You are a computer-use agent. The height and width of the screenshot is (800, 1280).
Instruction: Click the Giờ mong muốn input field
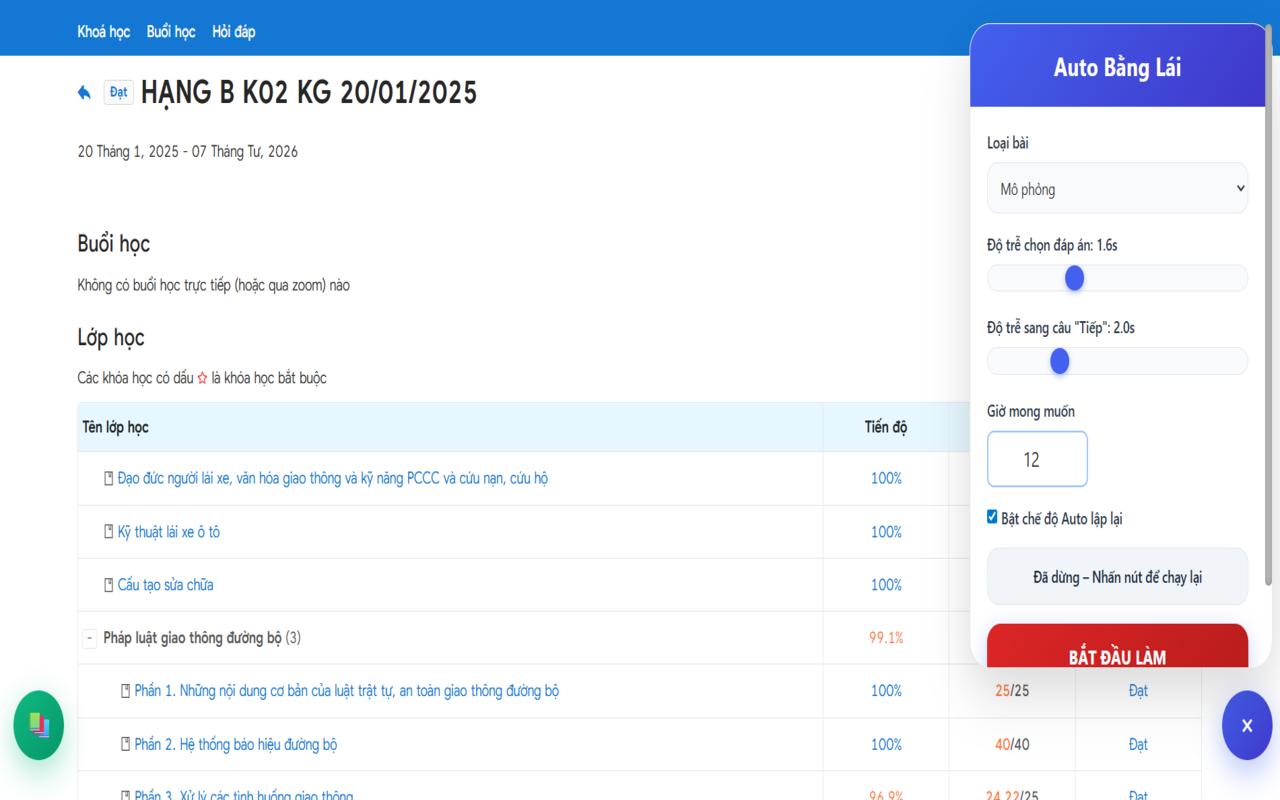(x=1037, y=459)
